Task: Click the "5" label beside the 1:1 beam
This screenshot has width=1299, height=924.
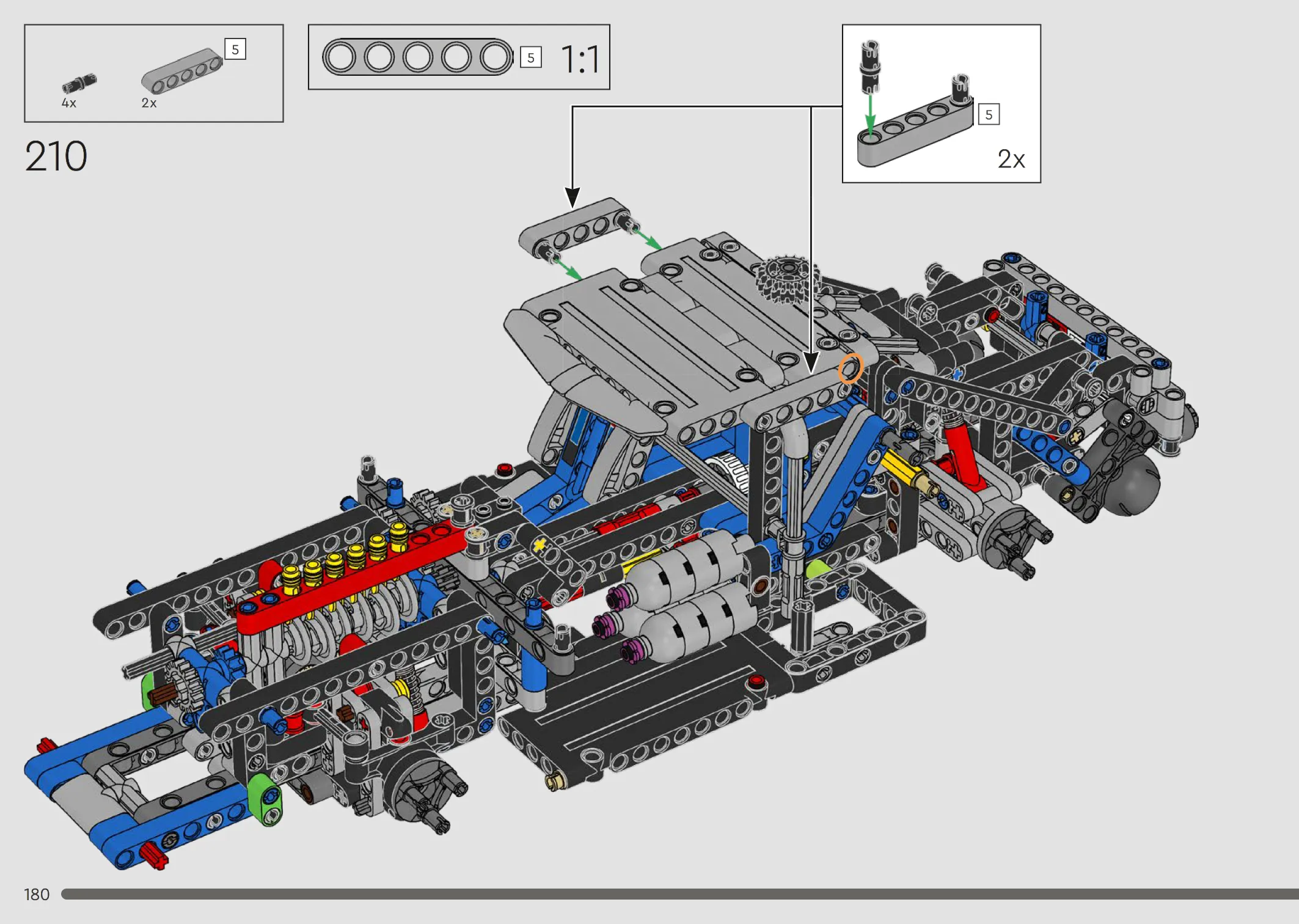Action: tap(531, 57)
